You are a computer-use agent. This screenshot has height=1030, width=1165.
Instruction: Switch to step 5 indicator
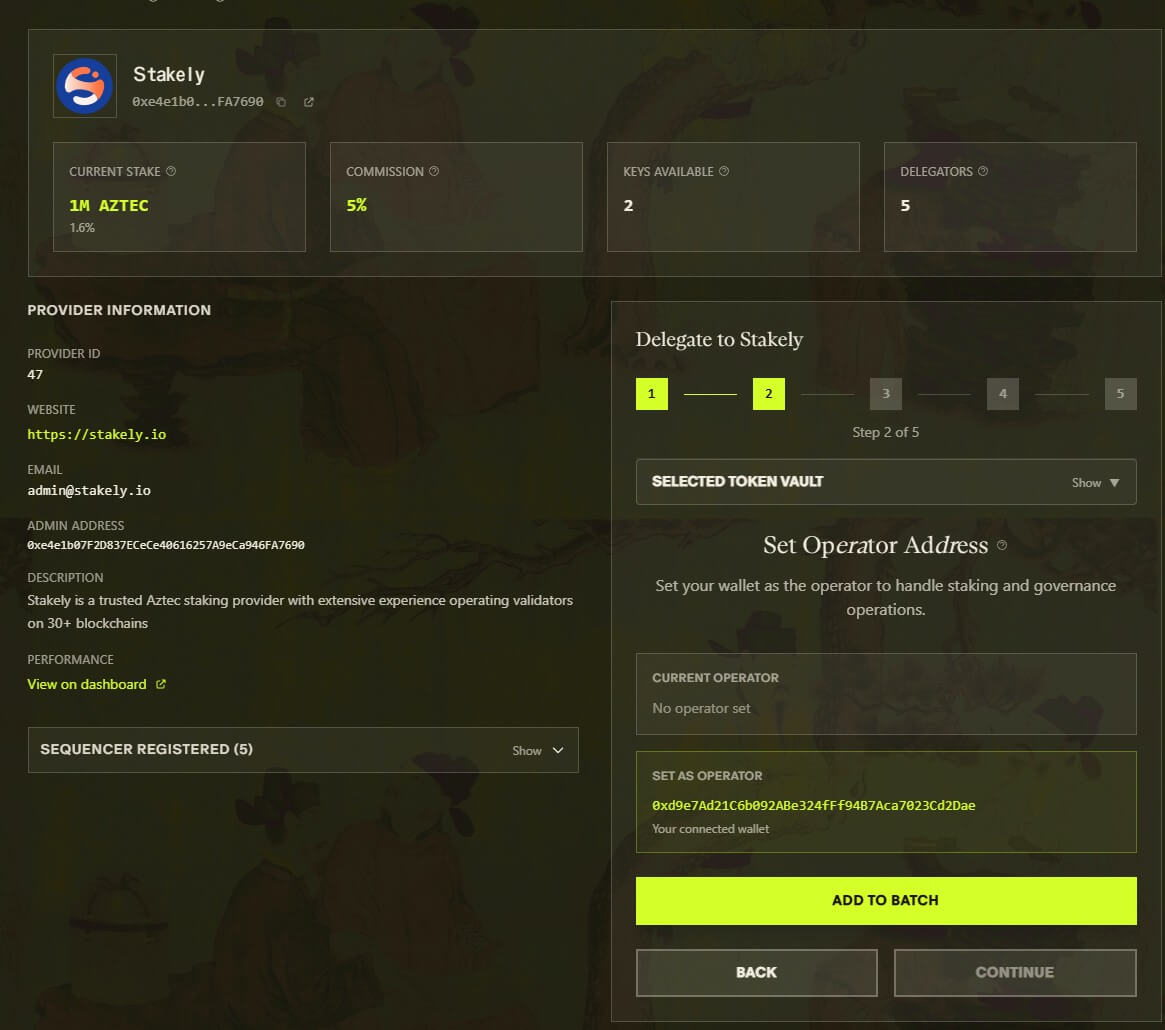pos(1120,393)
